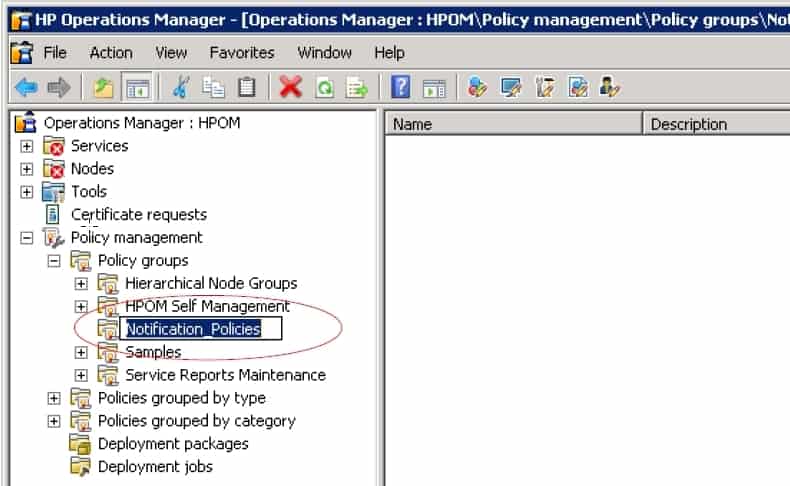Click the Help question mark icon
This screenshot has height=486, width=790.
[x=401, y=87]
